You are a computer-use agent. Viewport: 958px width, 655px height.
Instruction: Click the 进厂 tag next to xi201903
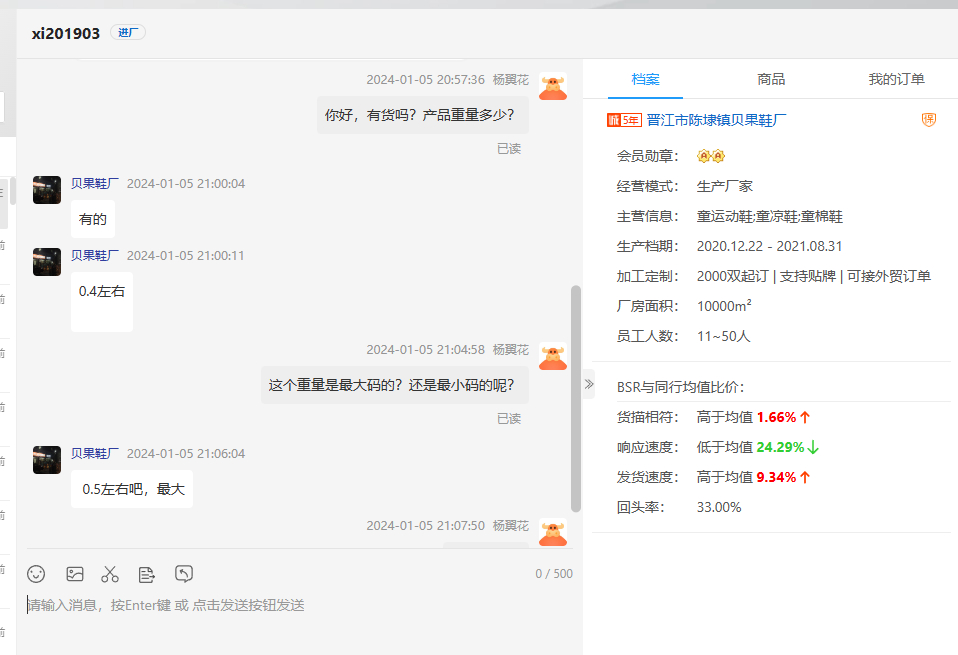[x=128, y=33]
